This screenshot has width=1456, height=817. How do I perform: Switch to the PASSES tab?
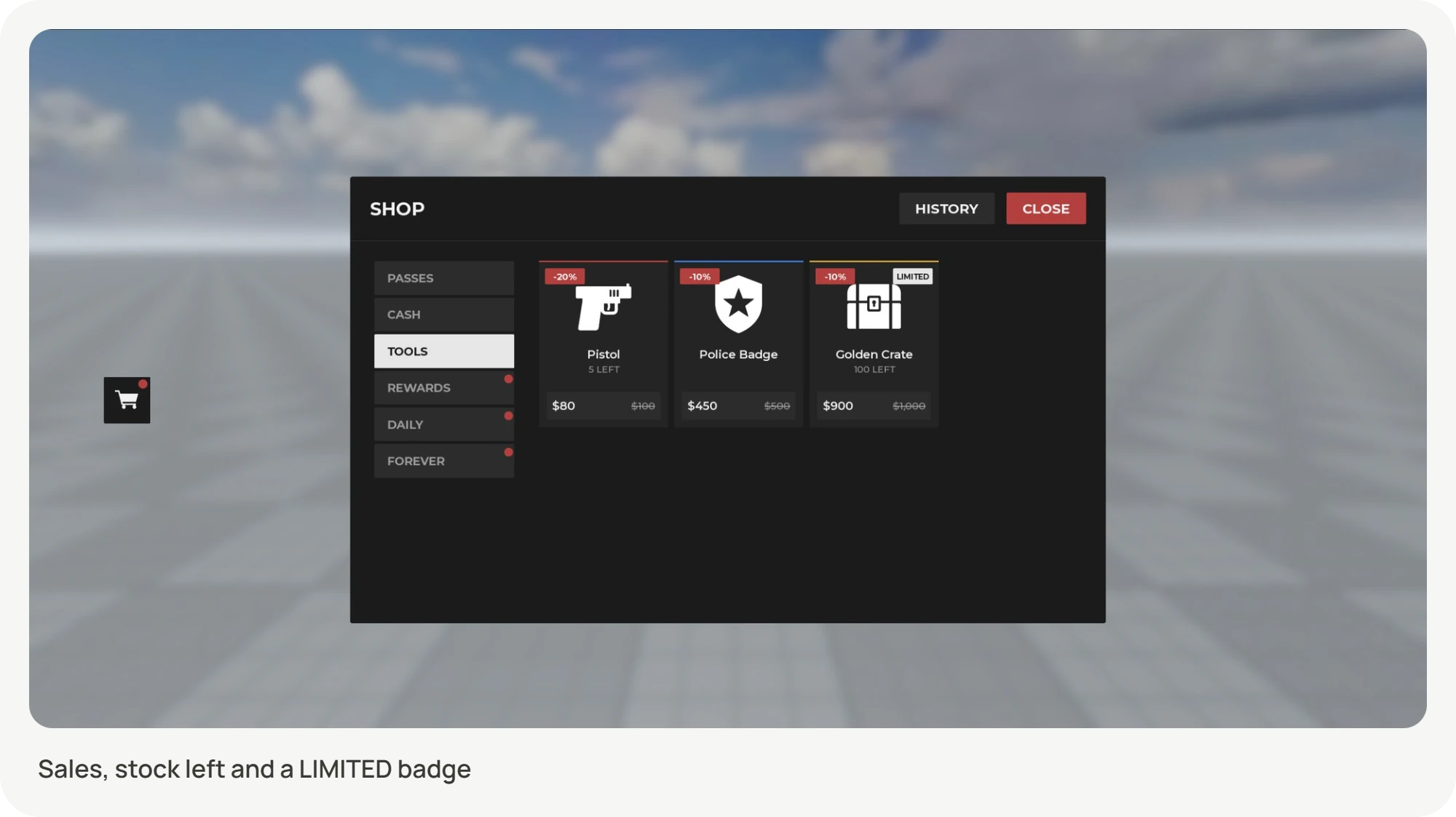coord(444,278)
